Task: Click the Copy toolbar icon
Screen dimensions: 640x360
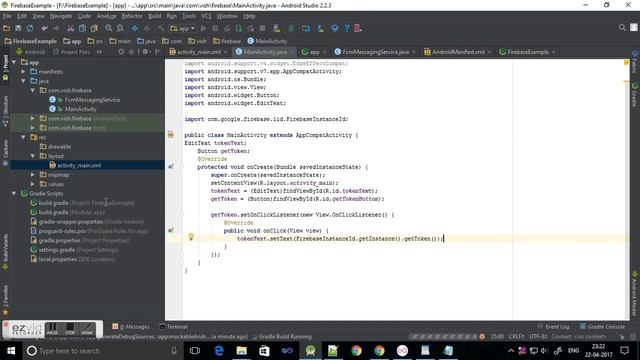Action: (82, 28)
